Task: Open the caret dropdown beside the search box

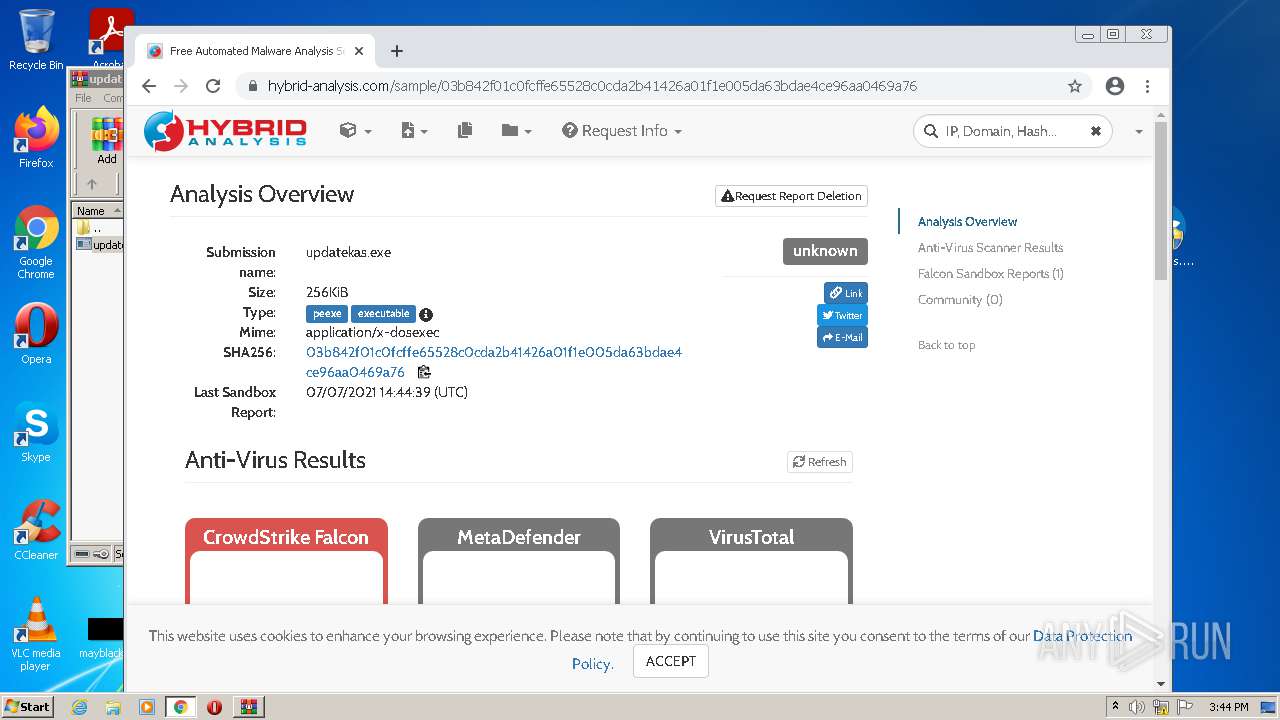Action: (1138, 132)
